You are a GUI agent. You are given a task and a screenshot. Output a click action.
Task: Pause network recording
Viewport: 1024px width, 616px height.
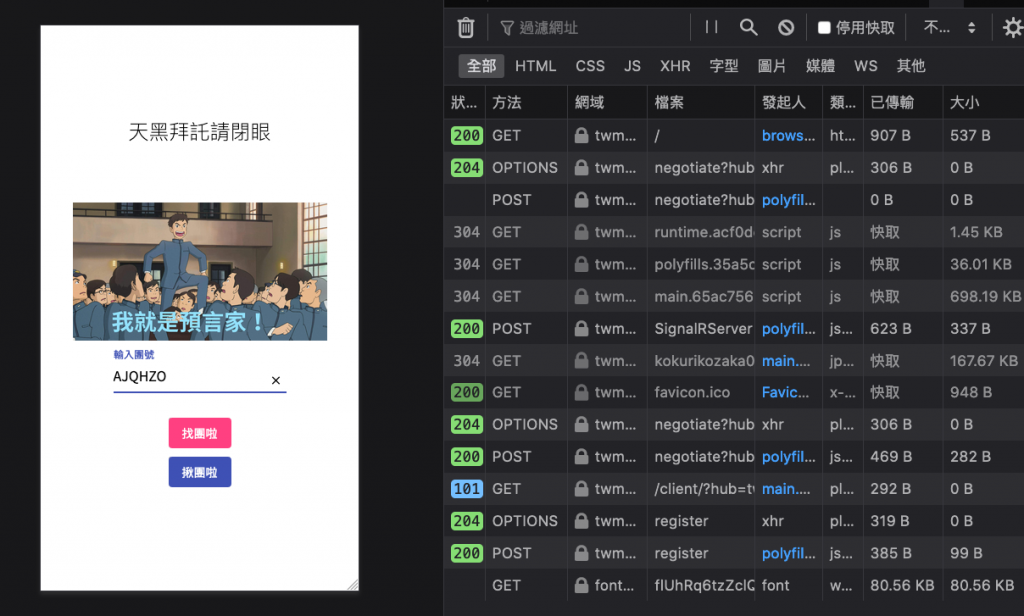[711, 27]
